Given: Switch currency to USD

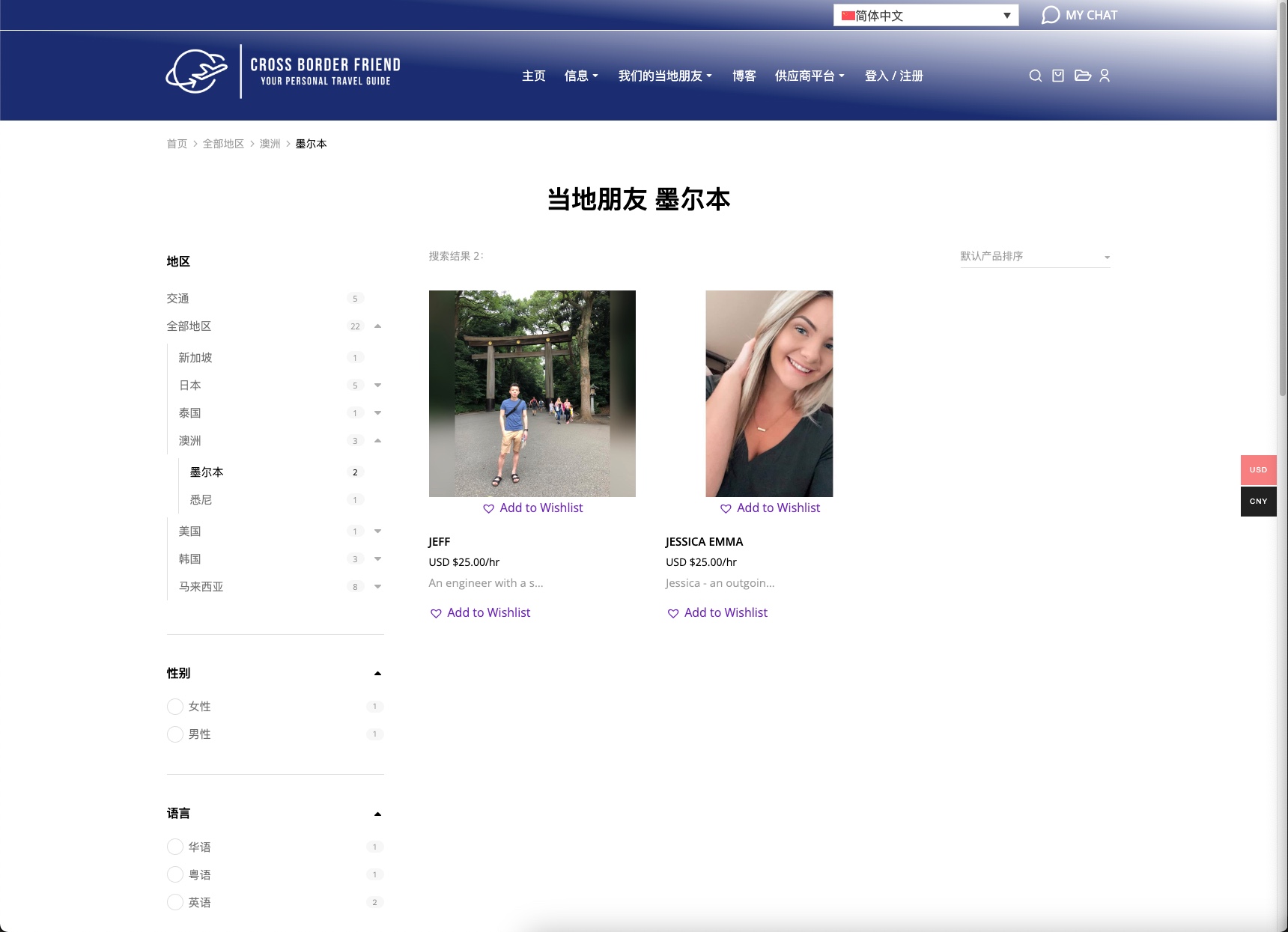Looking at the screenshot, I should click(x=1259, y=470).
